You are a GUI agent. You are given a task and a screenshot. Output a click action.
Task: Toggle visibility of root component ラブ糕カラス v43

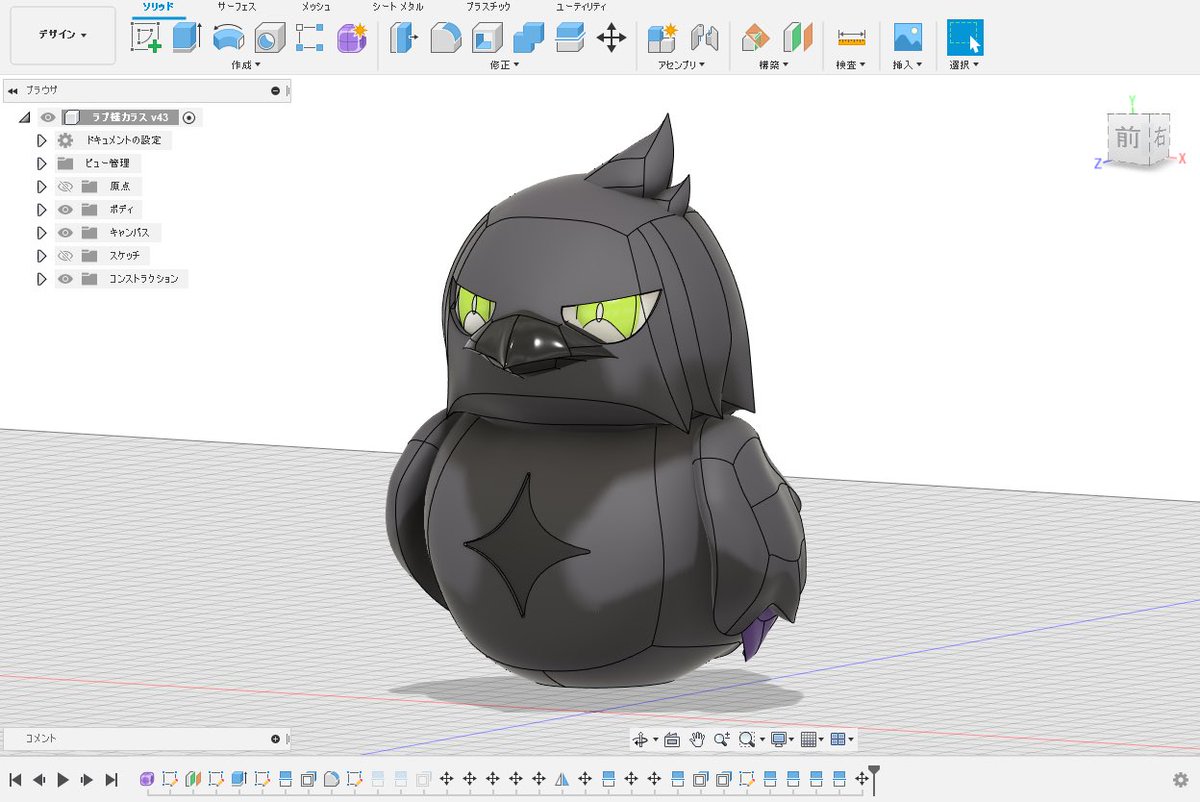[x=48, y=117]
